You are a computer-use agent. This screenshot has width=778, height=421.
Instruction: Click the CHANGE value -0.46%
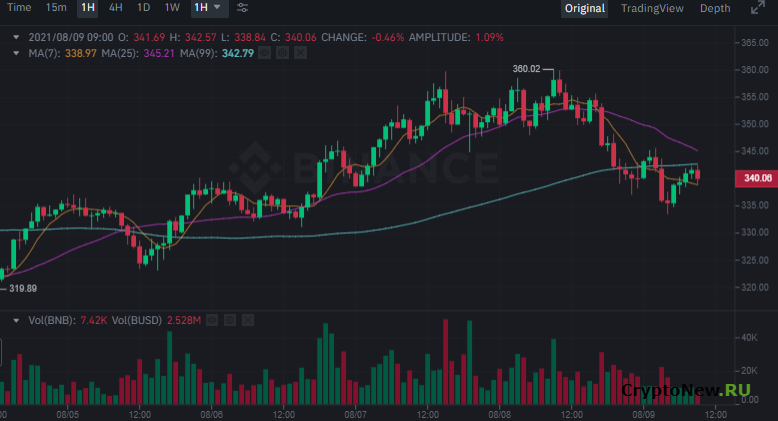click(388, 37)
